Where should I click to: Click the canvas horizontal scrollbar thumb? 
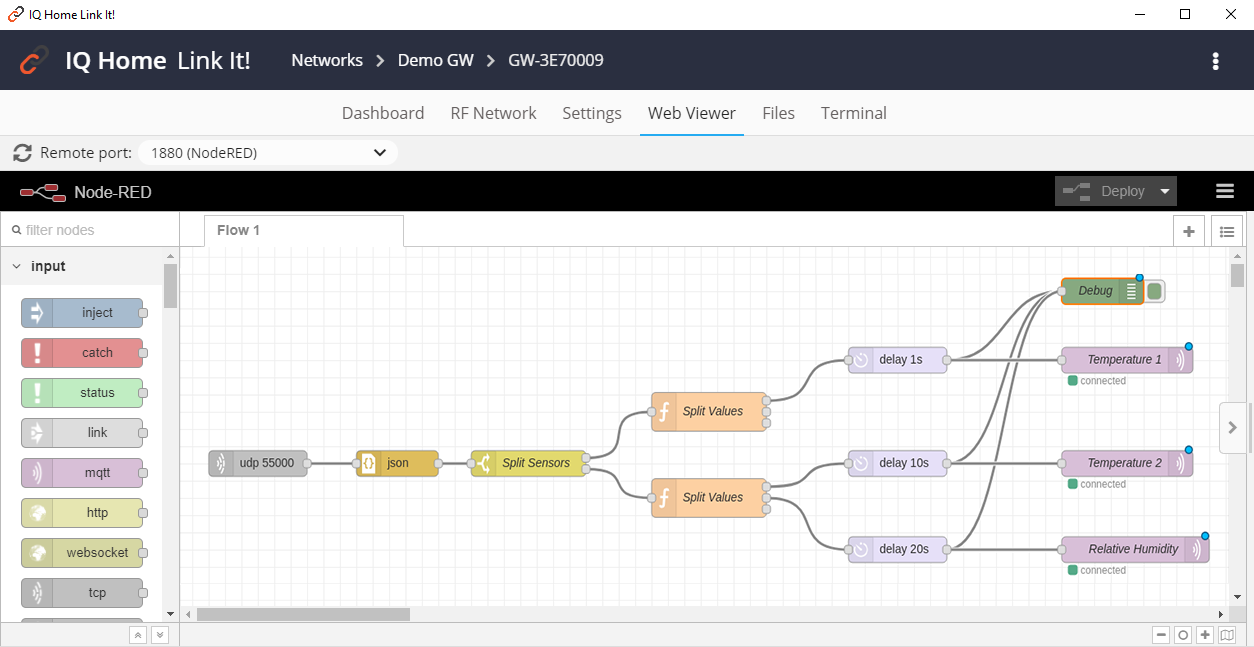(303, 614)
